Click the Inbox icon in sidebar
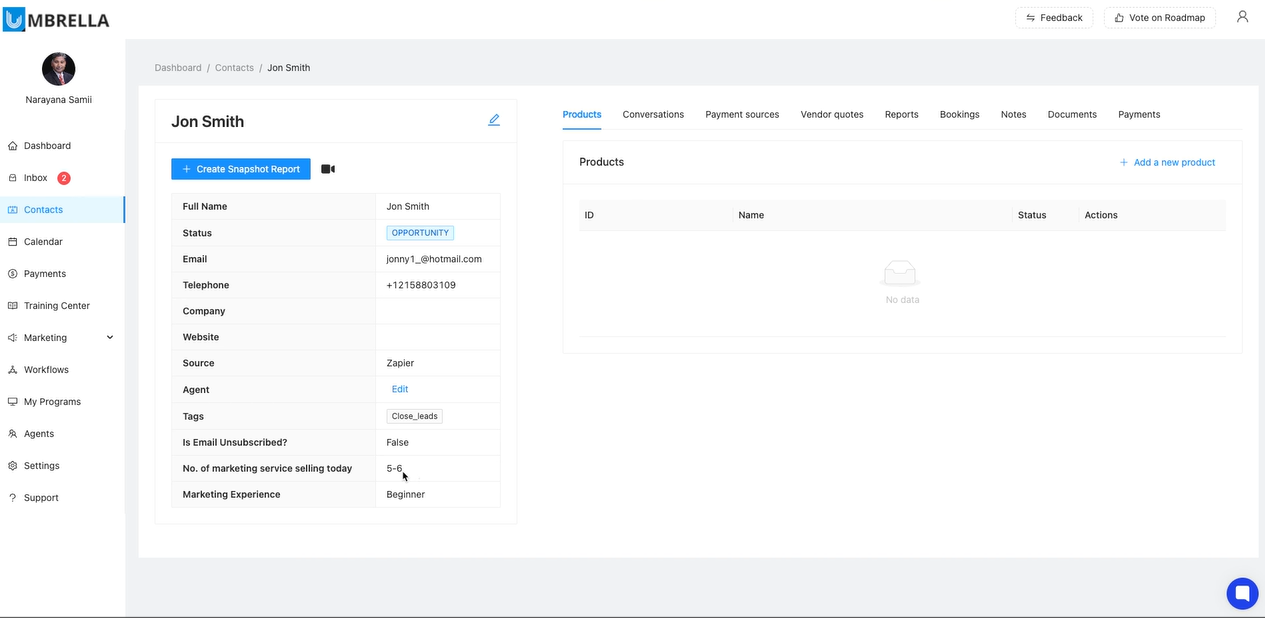 click(x=13, y=178)
